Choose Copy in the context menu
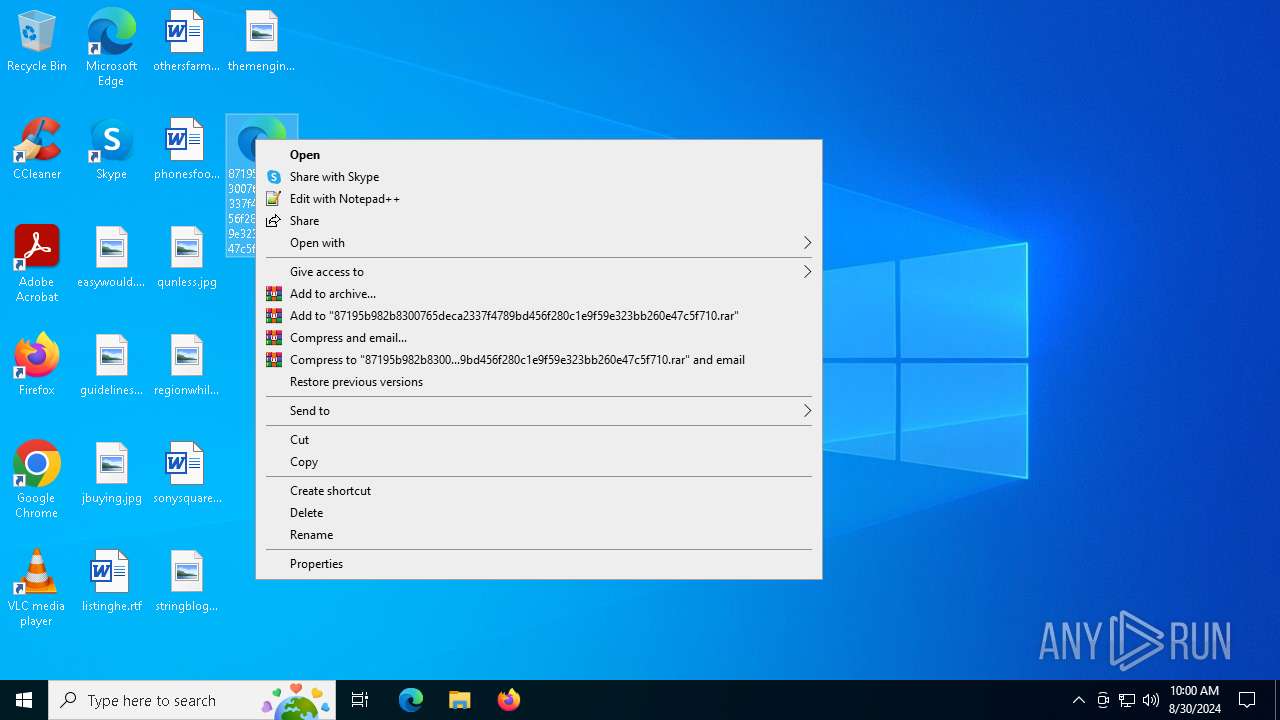1280x720 pixels. click(x=539, y=462)
